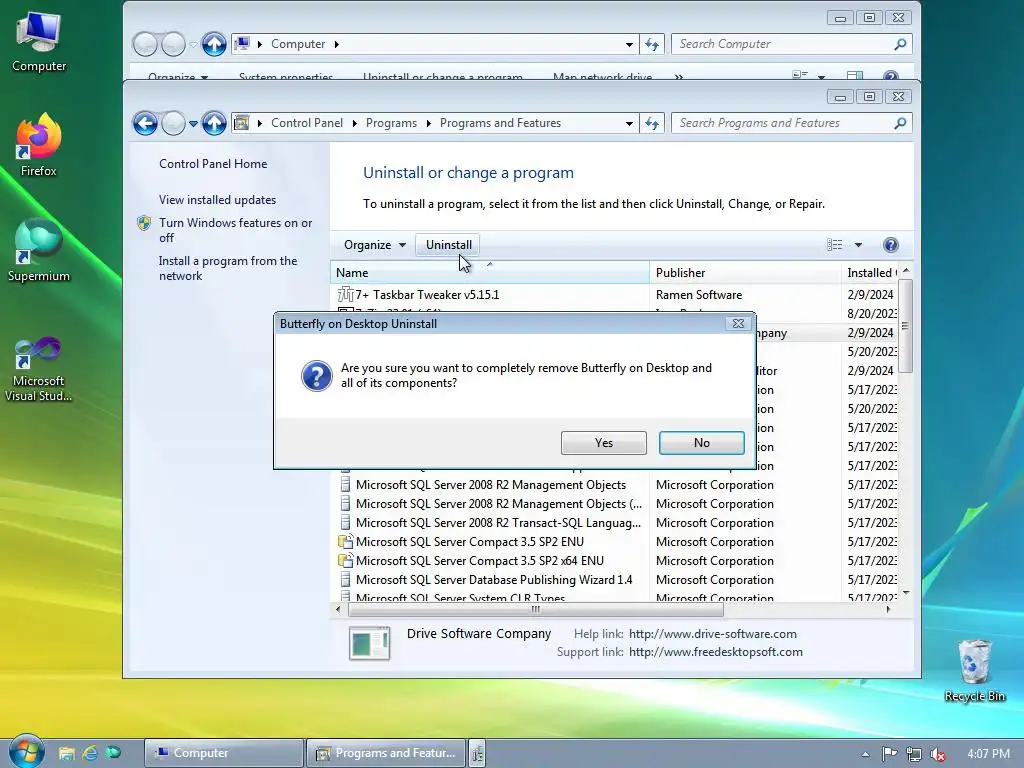
Task: Open the freedesktopsoft.com support link
Action: coord(716,652)
